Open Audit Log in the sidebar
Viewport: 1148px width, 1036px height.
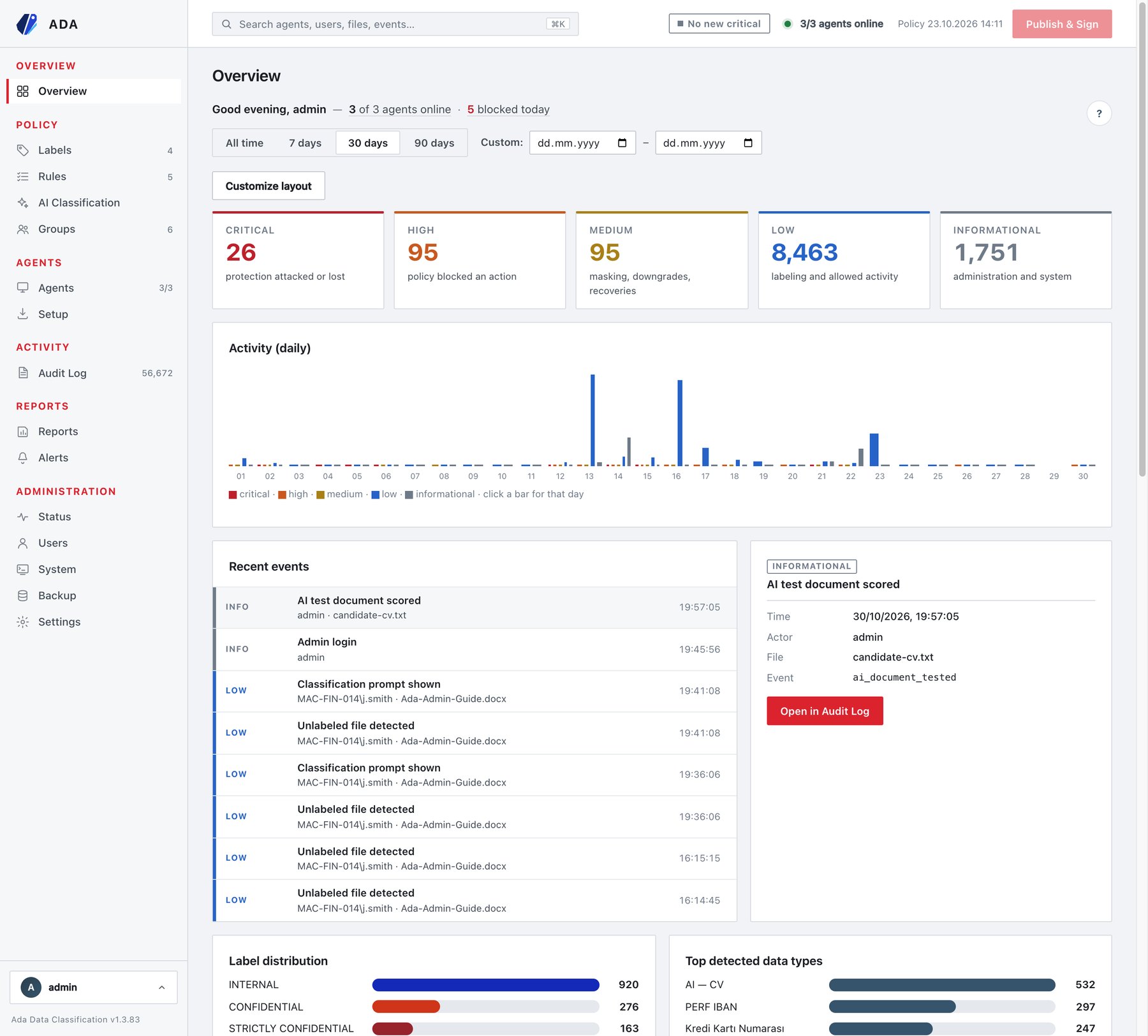tap(94, 373)
